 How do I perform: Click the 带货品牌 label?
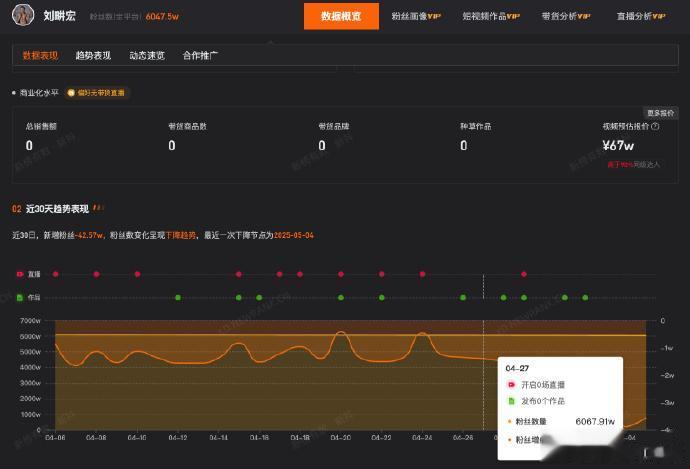click(x=334, y=126)
